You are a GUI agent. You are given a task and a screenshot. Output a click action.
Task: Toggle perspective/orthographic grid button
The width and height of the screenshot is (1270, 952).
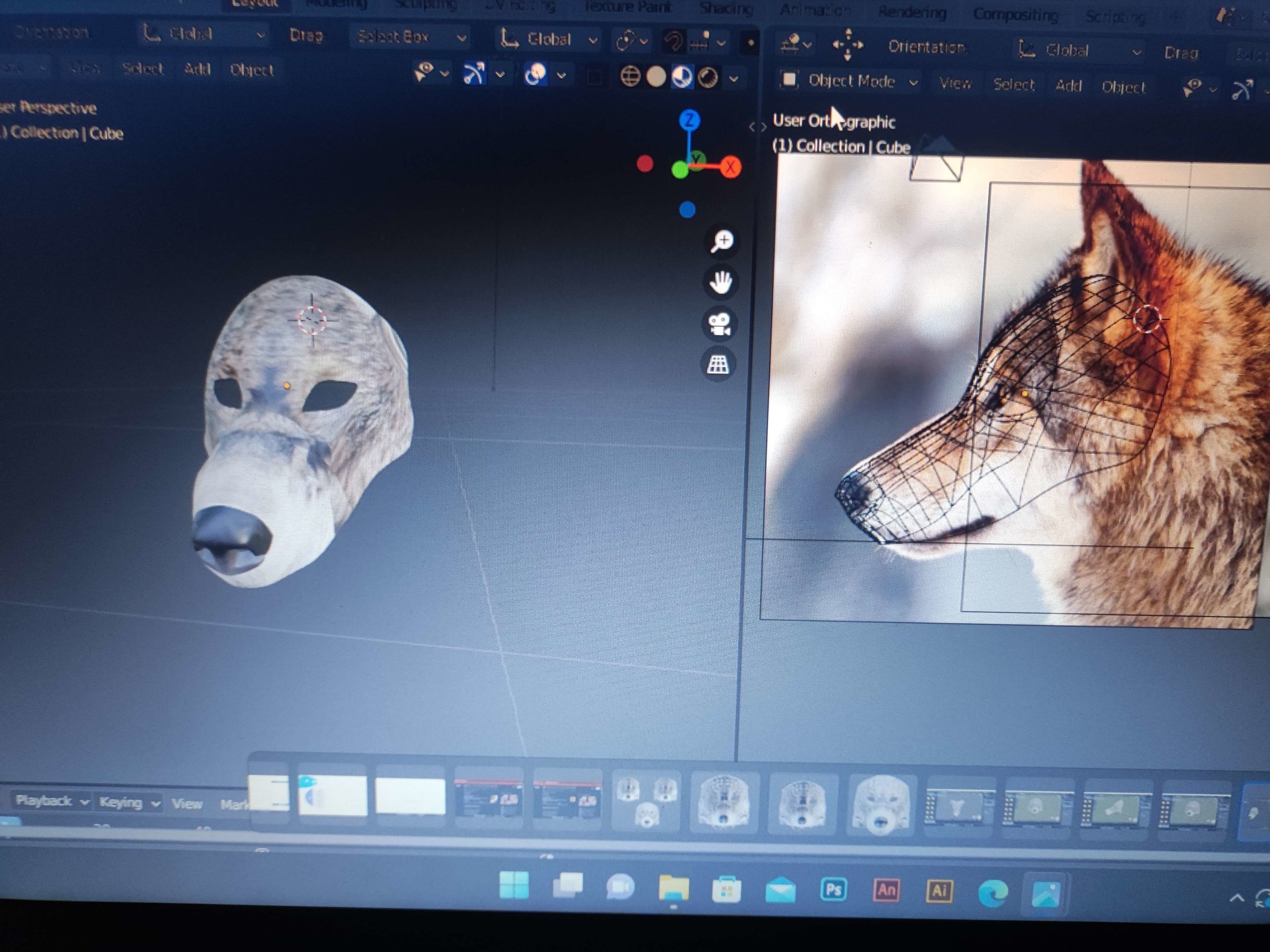pos(718,364)
